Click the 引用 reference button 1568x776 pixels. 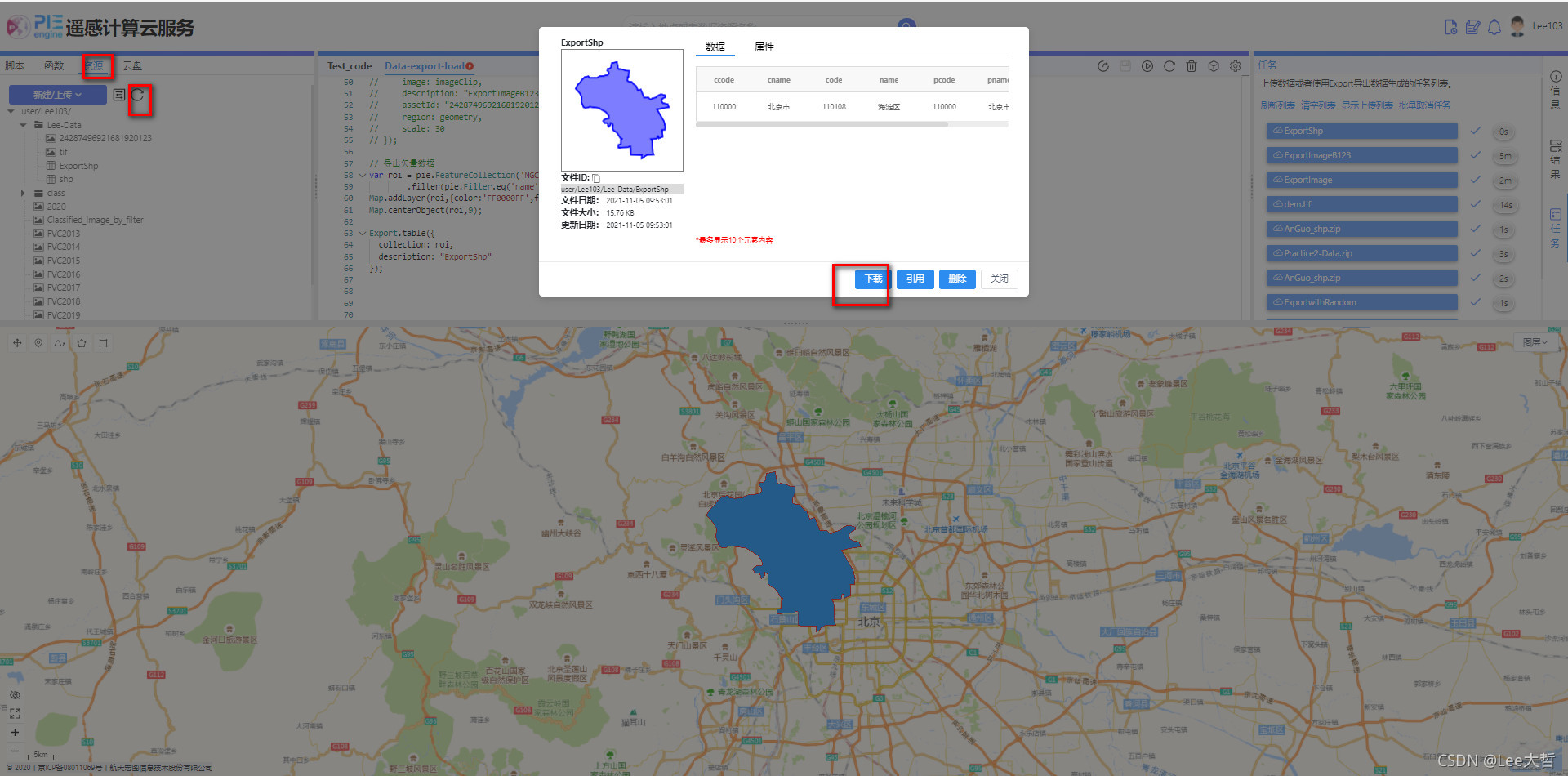[x=915, y=279]
